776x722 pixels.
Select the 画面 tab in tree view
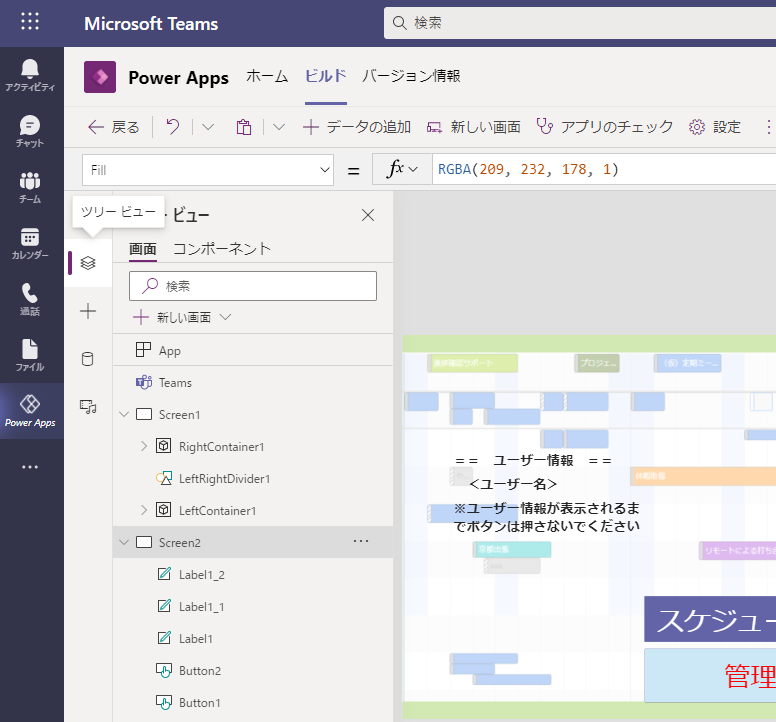pos(143,248)
